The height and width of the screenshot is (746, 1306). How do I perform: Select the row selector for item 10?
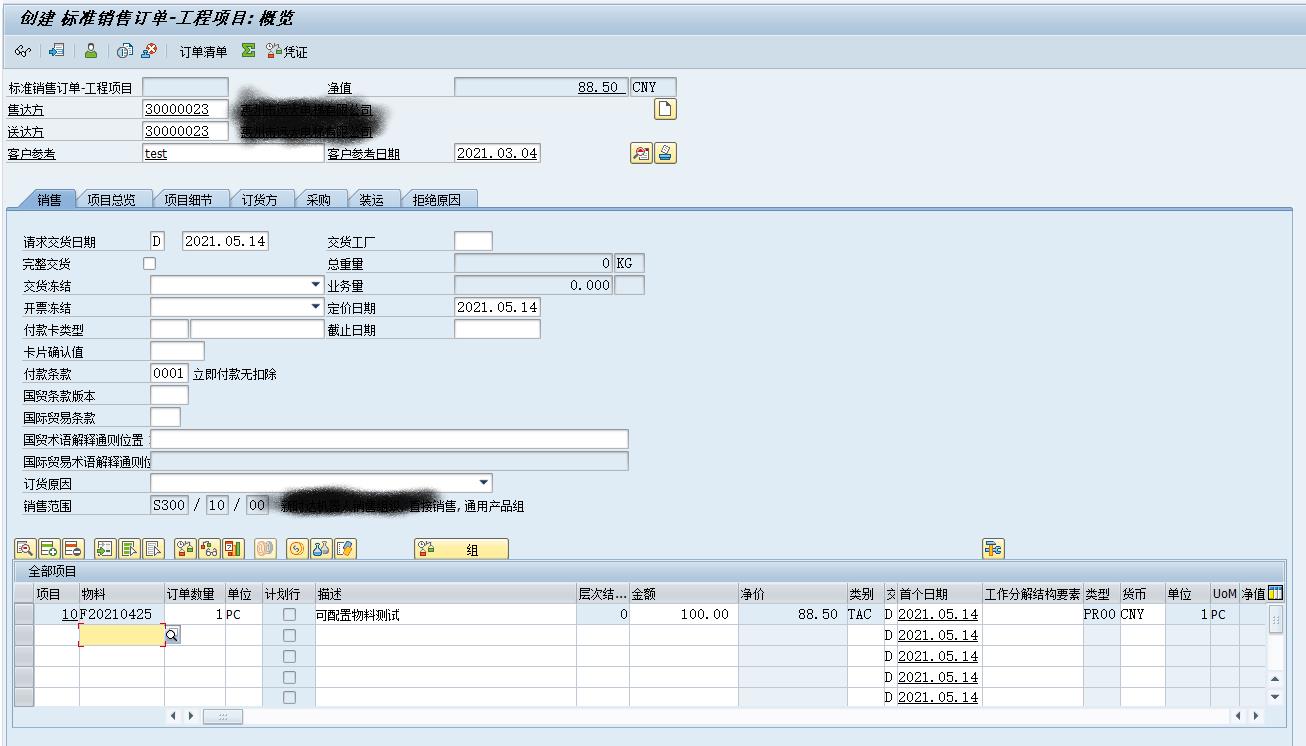(24, 614)
